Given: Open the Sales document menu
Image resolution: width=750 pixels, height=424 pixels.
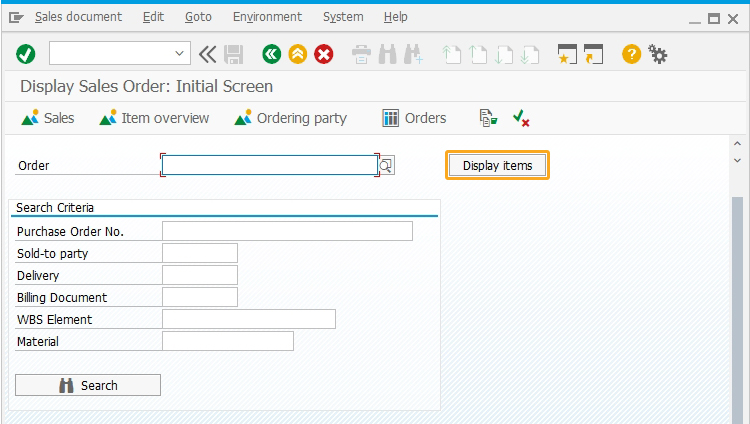Looking at the screenshot, I should (78, 17).
